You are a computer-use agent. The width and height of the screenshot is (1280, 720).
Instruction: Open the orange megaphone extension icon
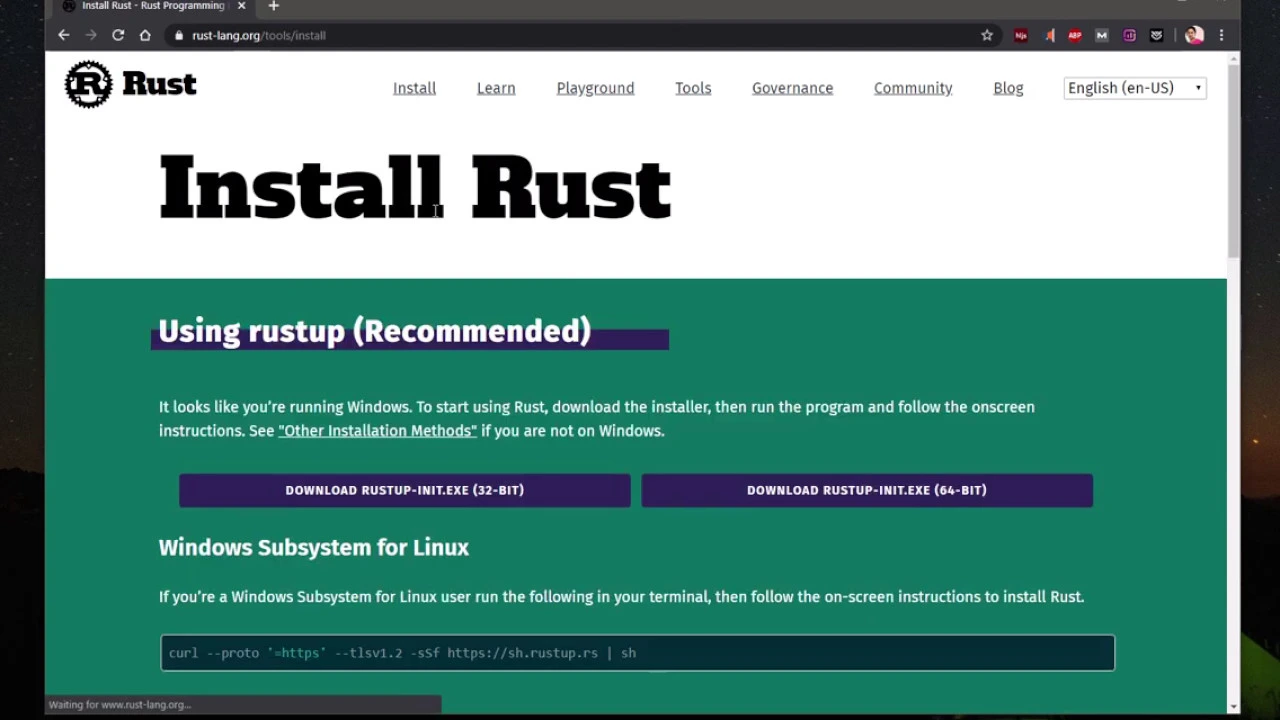[1049, 35]
